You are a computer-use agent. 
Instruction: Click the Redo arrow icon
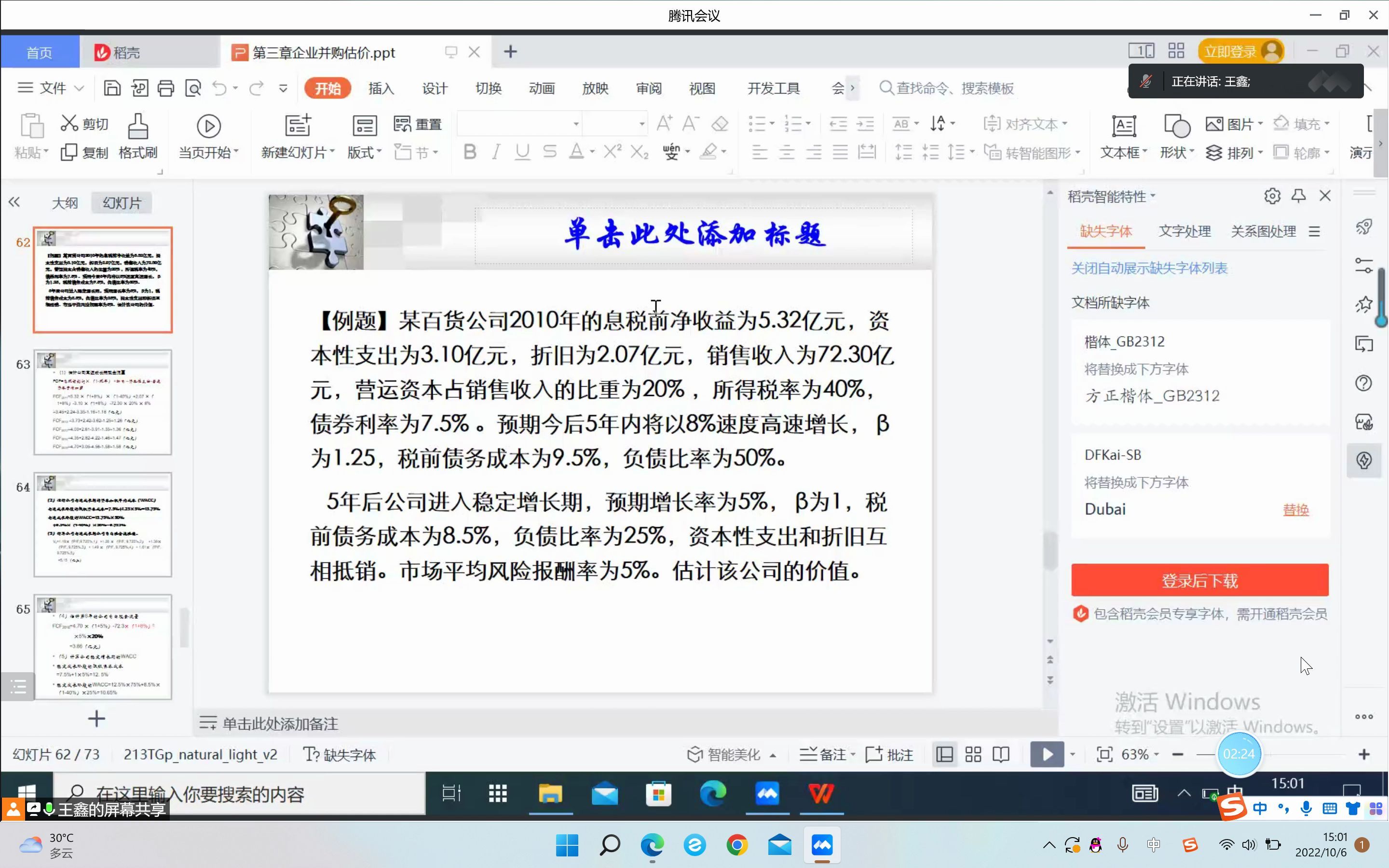256,88
